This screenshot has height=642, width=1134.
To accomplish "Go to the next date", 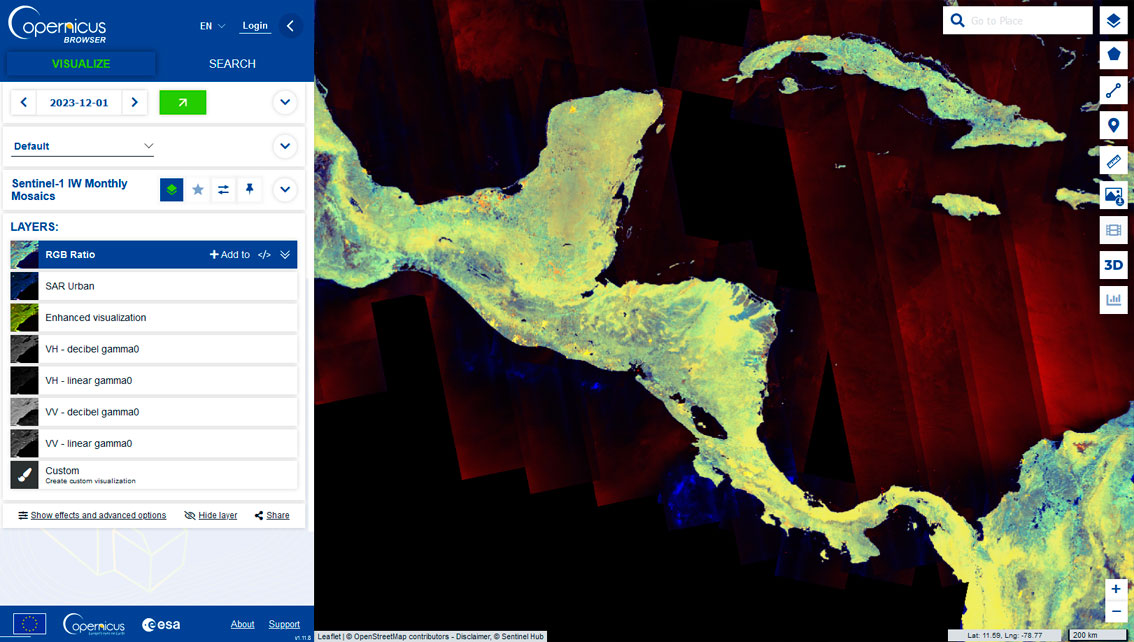I will click(x=135, y=103).
